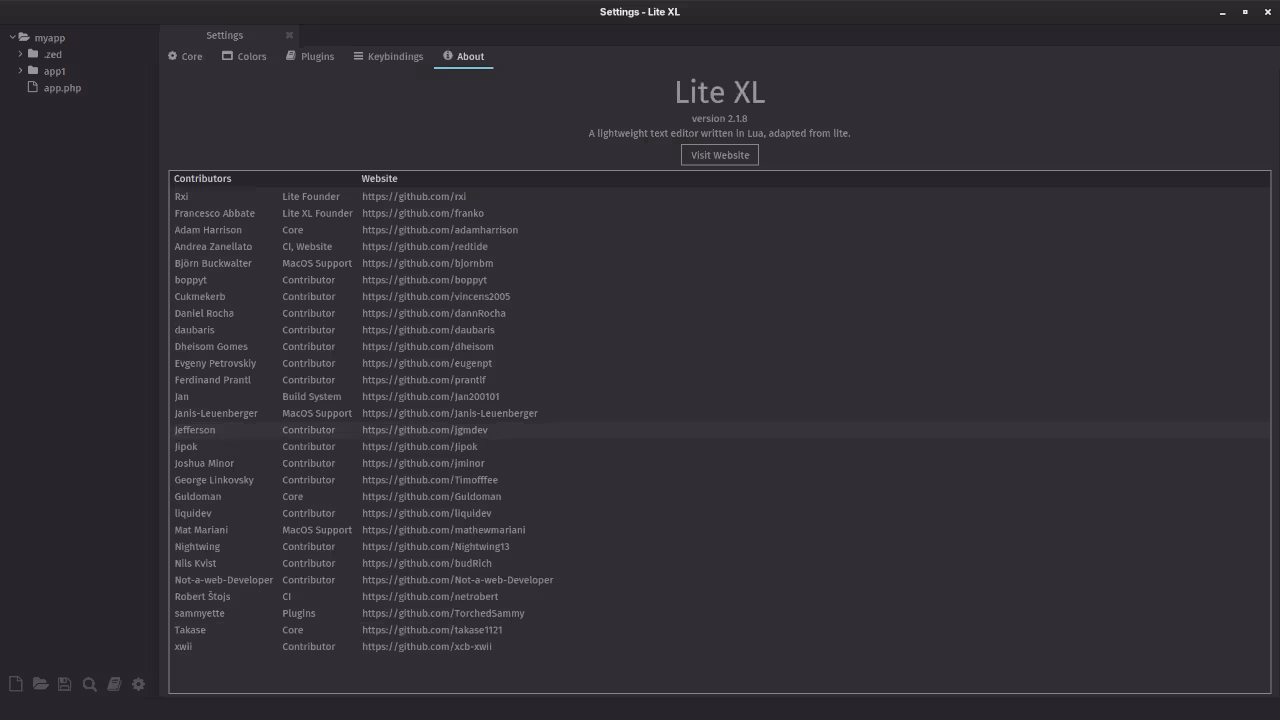Screen dimensions: 1280x720
Task: Collapse the myapp project tree
Action: tap(10, 37)
